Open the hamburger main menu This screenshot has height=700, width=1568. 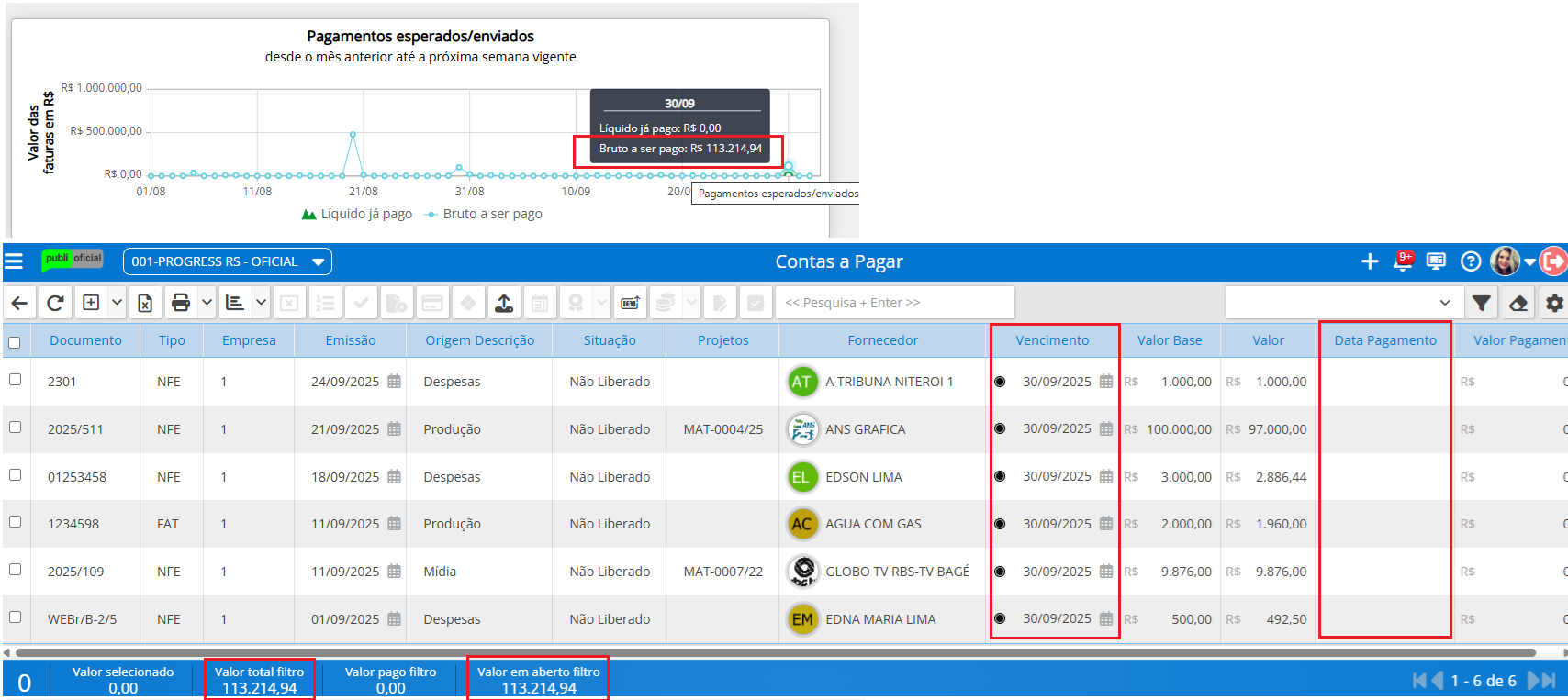pyautogui.click(x=14, y=261)
